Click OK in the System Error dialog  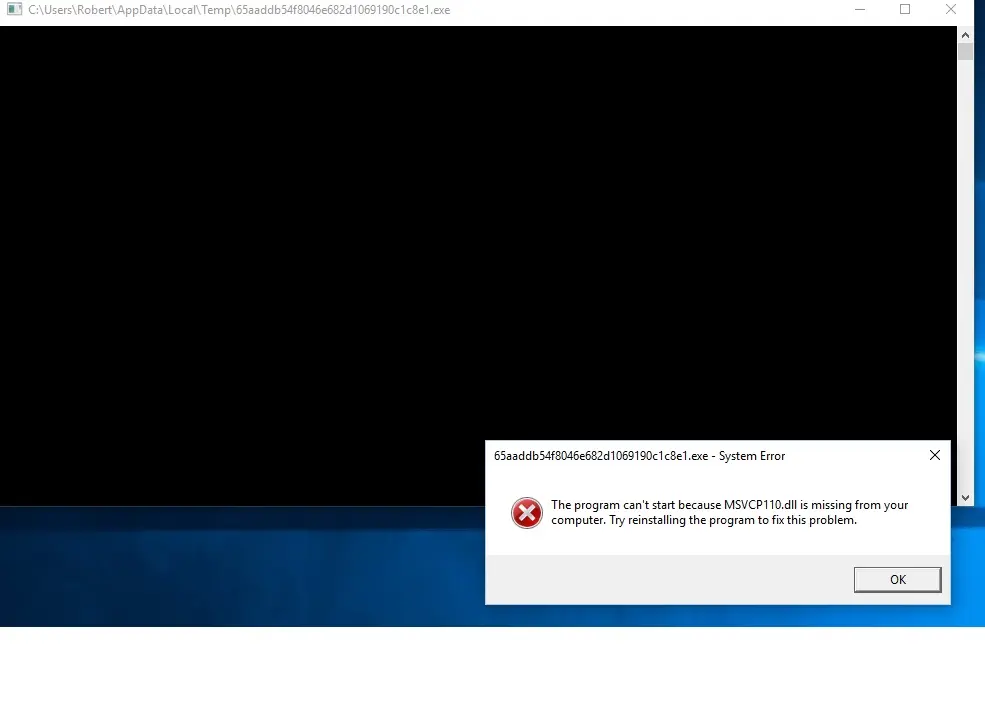pyautogui.click(x=897, y=579)
